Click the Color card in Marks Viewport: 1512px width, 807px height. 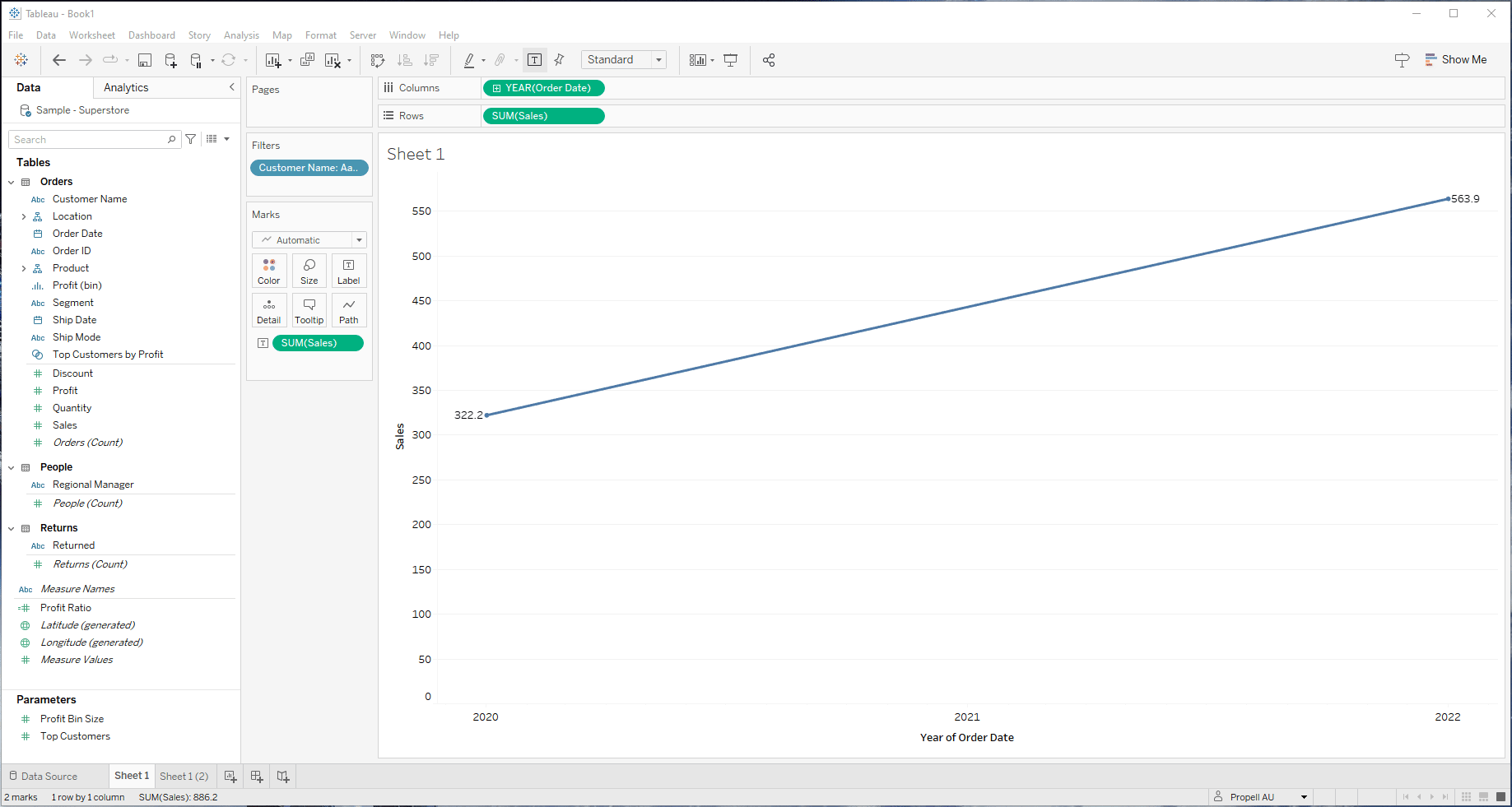pyautogui.click(x=269, y=271)
